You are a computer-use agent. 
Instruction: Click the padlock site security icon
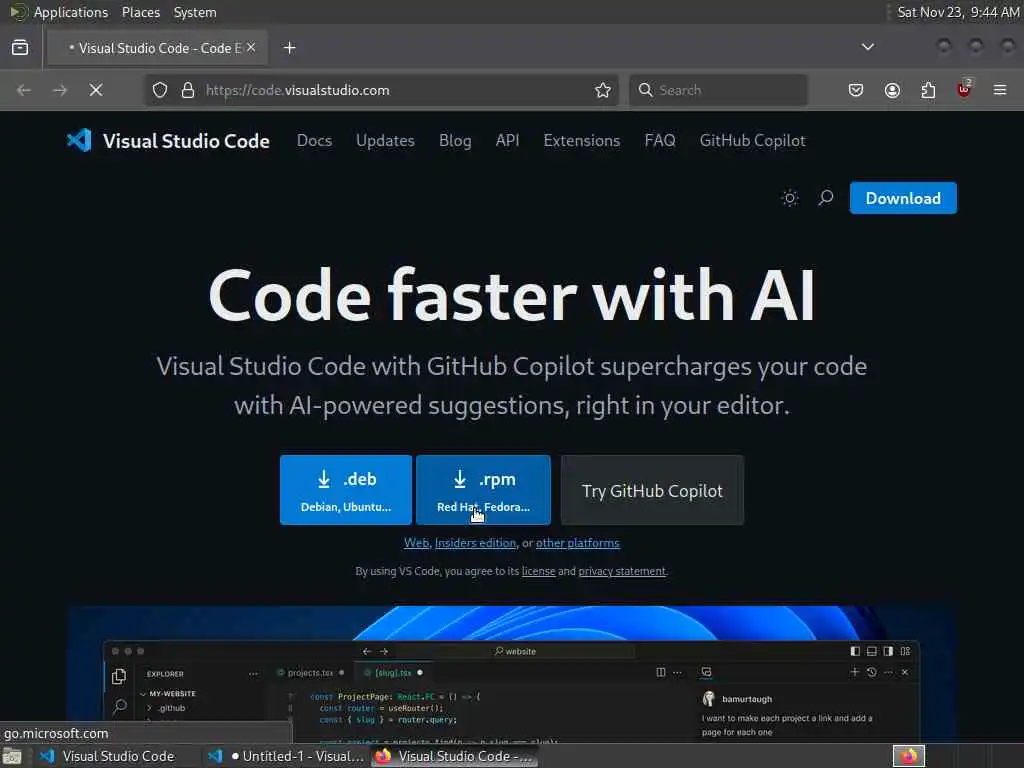click(188, 90)
